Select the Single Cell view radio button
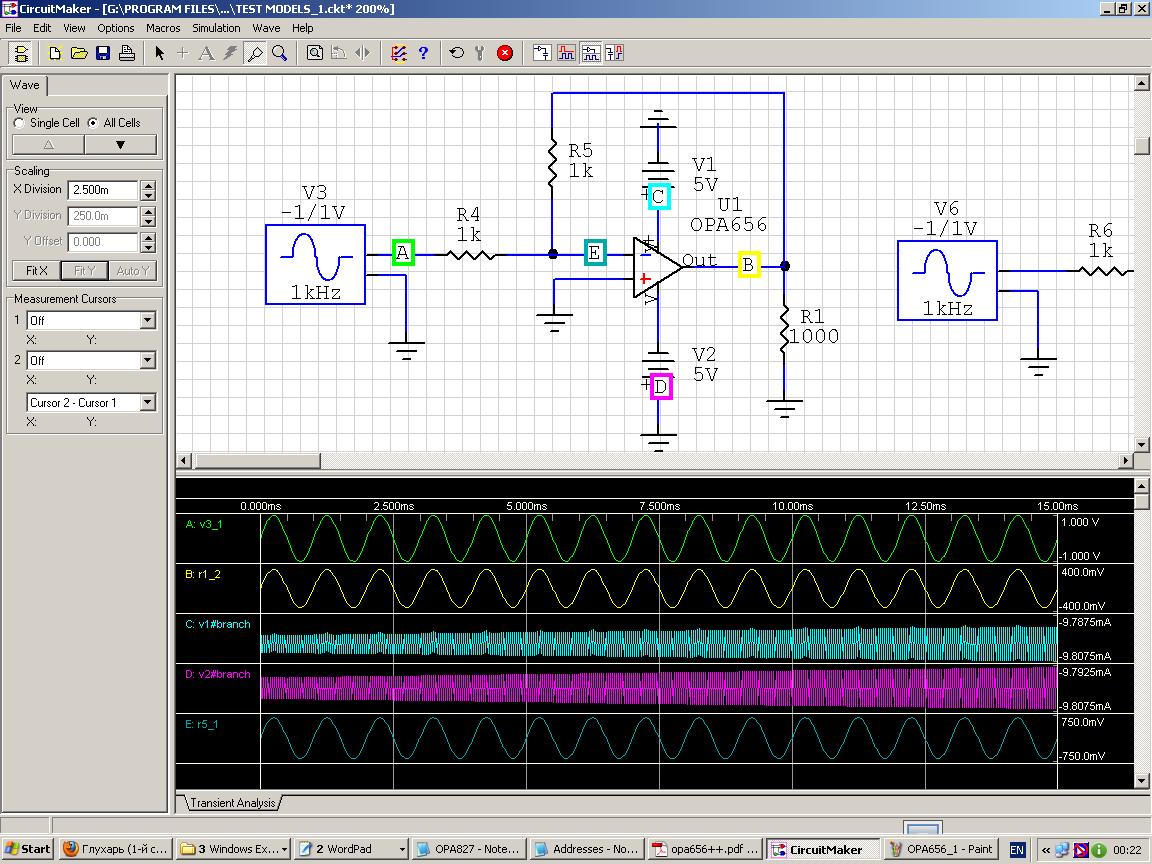Screen dimensions: 1152x864 pyautogui.click(x=18, y=122)
